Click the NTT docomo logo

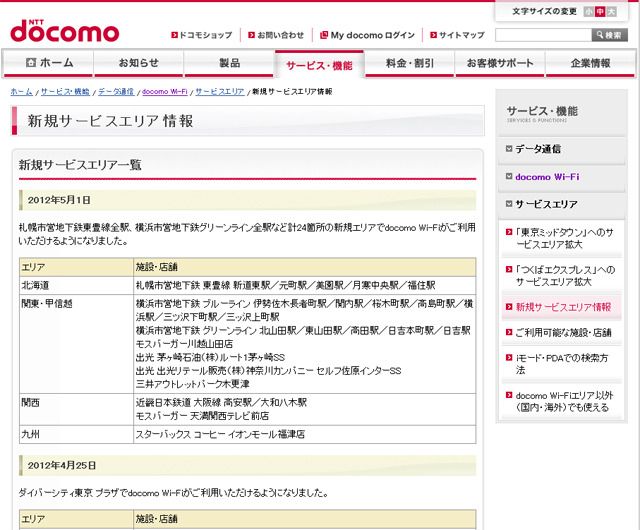[64, 31]
